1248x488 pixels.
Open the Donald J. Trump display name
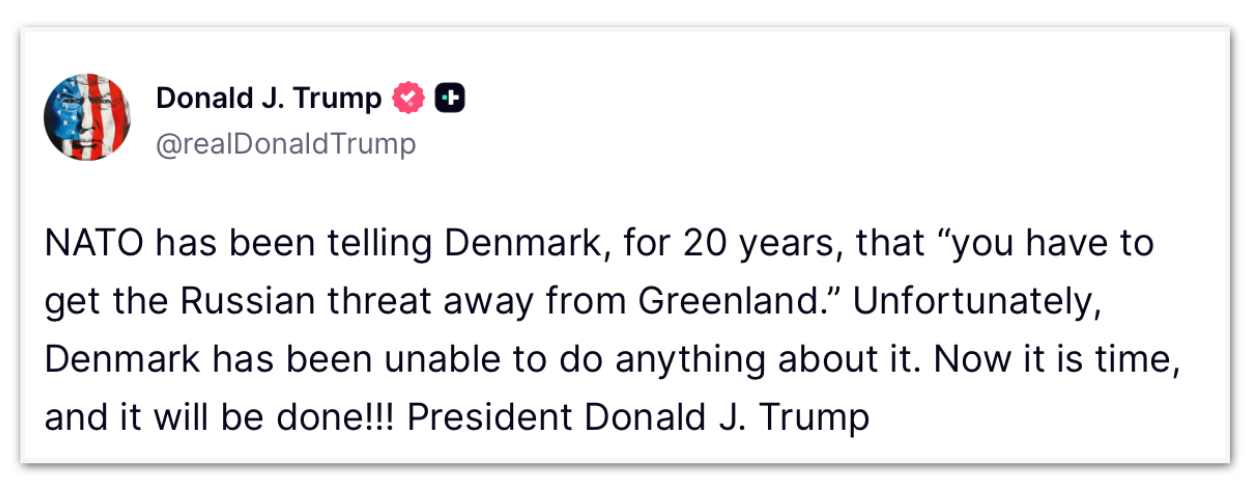pos(268,98)
